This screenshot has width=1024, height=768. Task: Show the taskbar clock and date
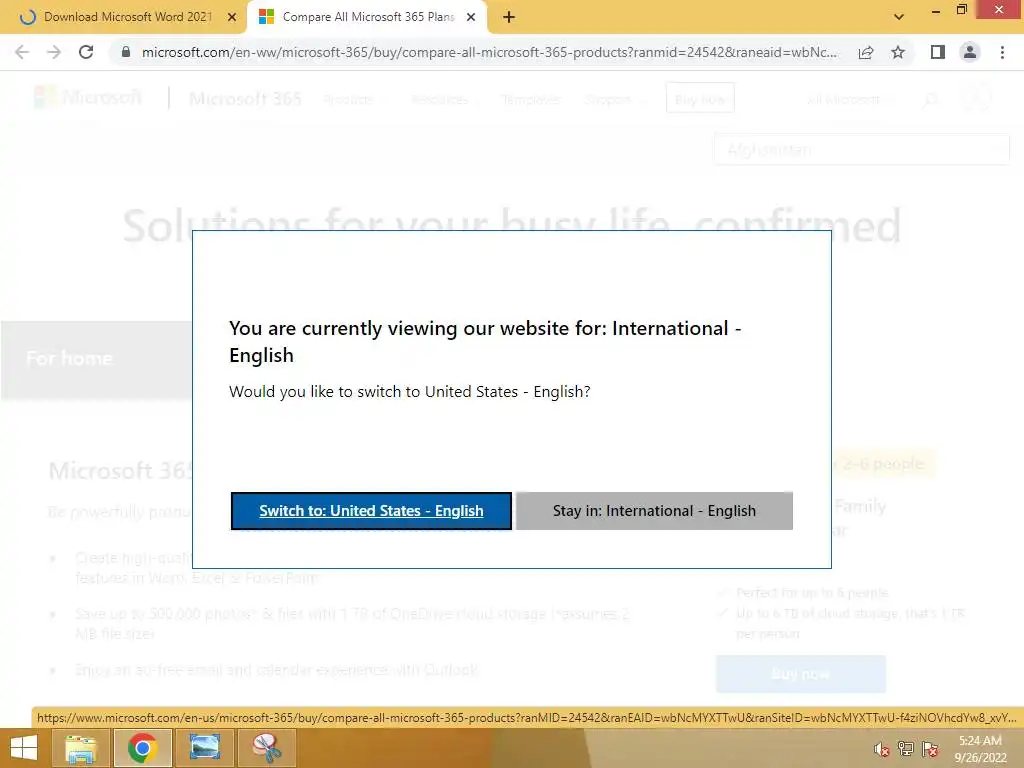(x=980, y=749)
